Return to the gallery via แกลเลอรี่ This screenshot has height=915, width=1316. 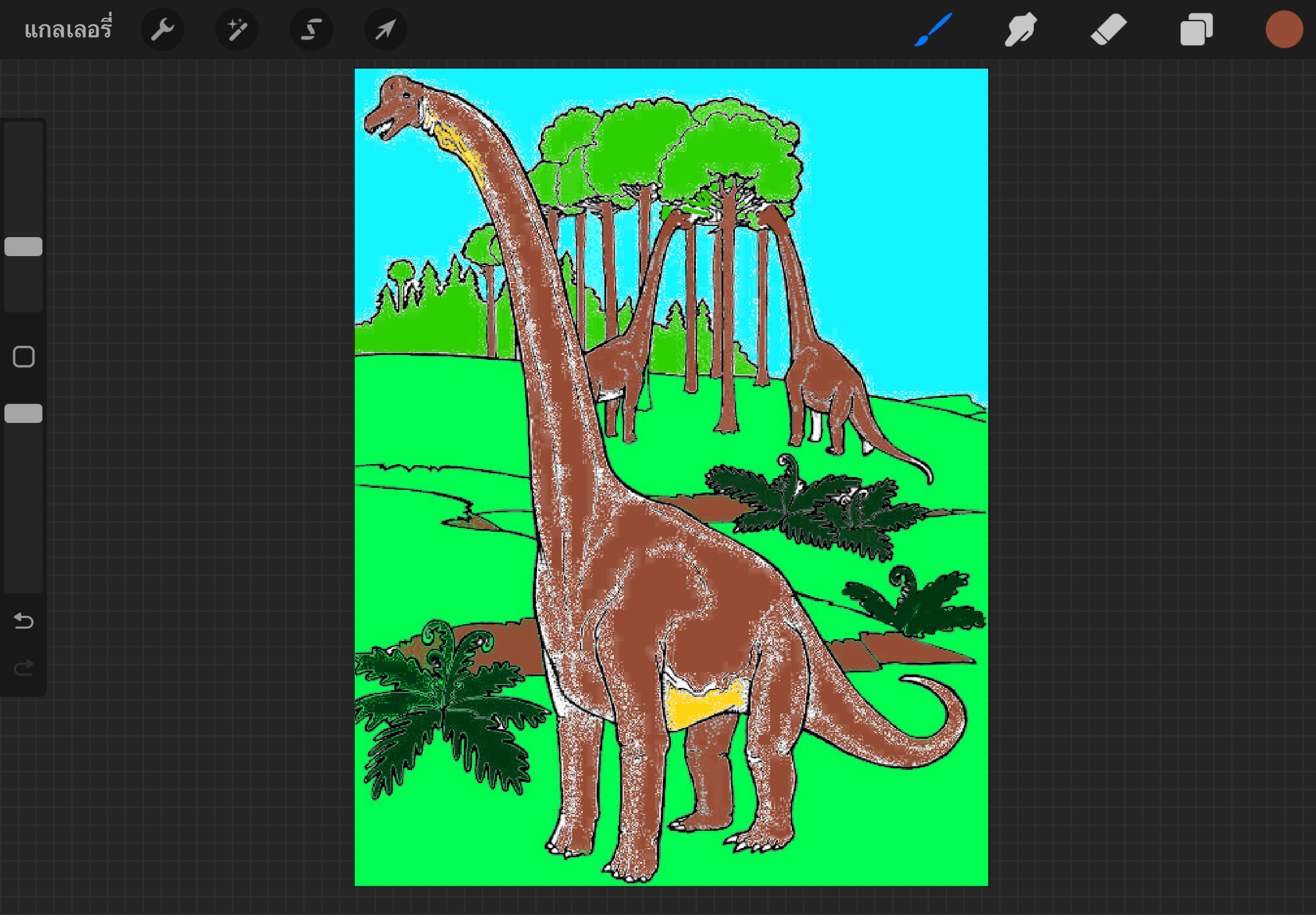click(69, 29)
